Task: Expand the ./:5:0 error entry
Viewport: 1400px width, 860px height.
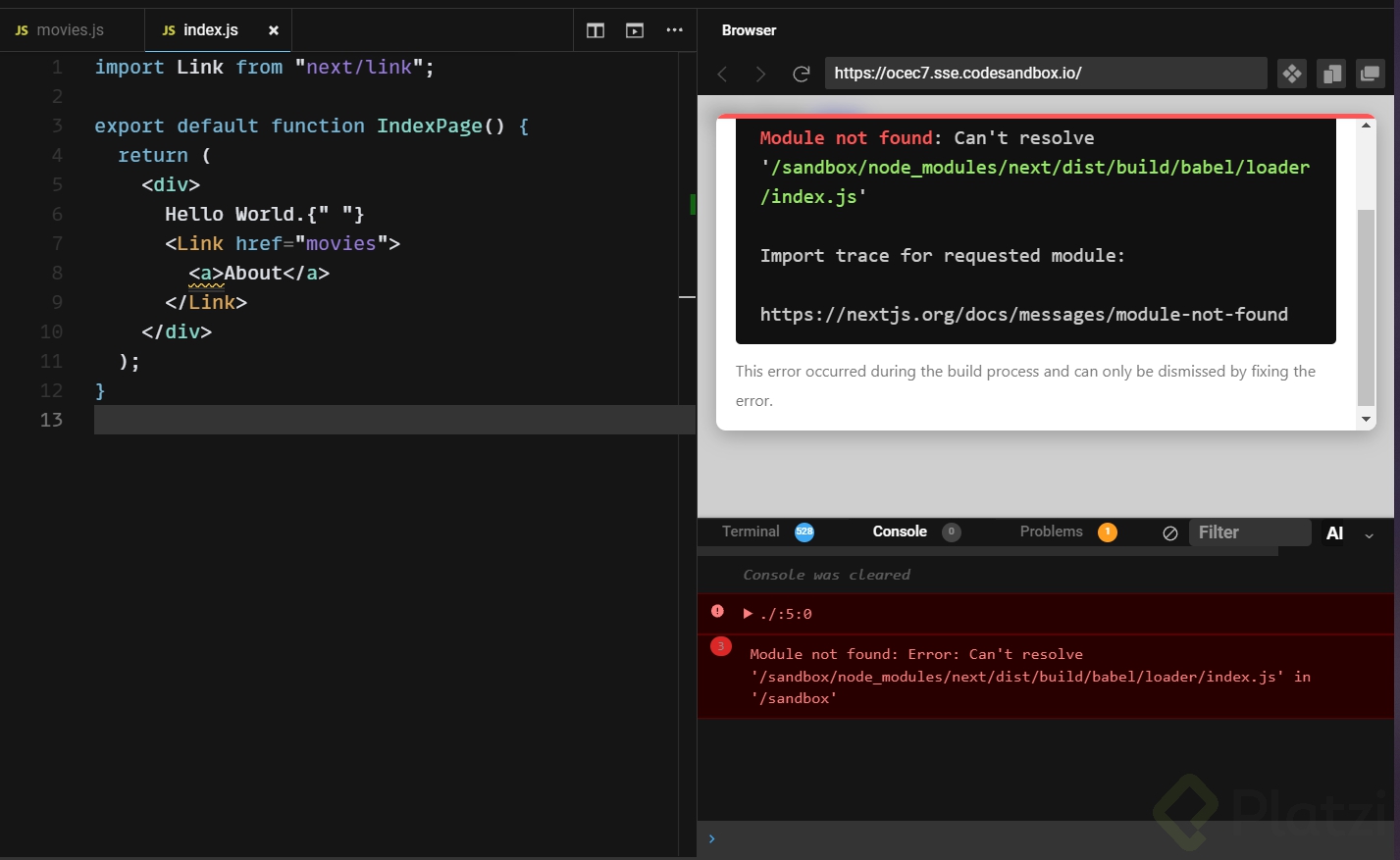Action: (748, 614)
